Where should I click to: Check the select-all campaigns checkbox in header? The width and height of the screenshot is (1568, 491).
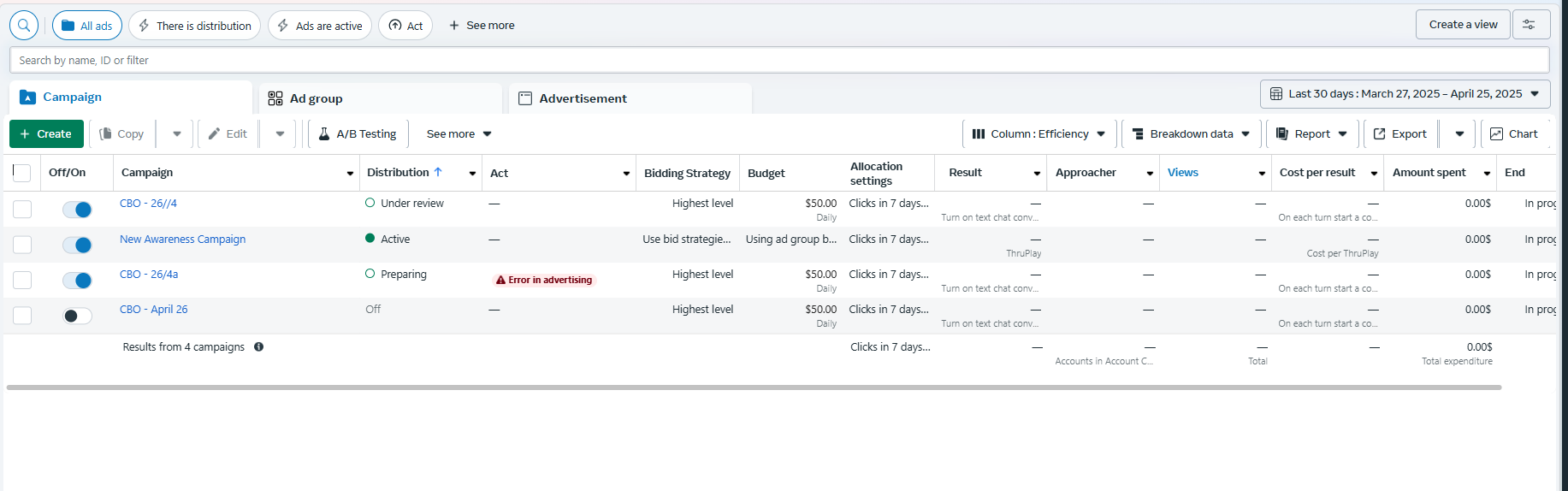coord(22,173)
